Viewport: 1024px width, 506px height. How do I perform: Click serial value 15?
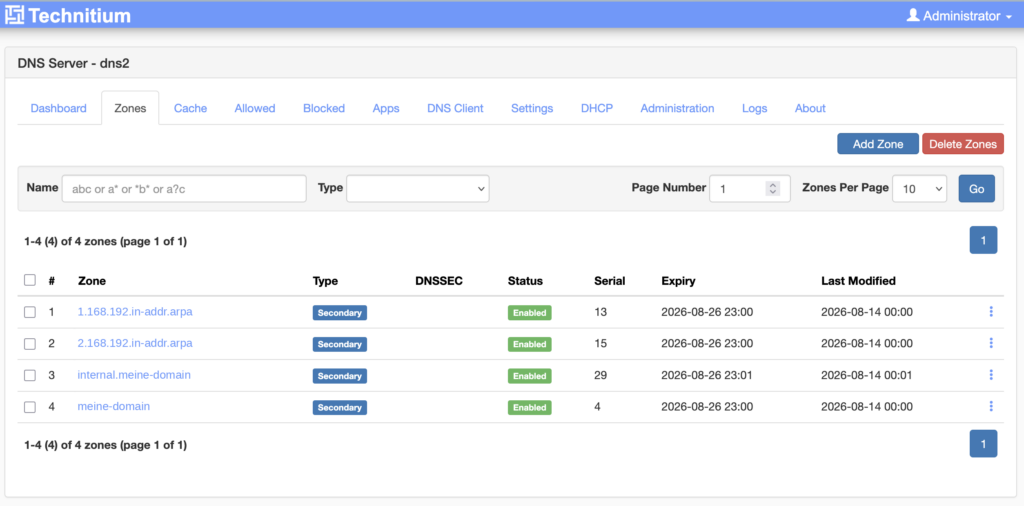pos(601,343)
